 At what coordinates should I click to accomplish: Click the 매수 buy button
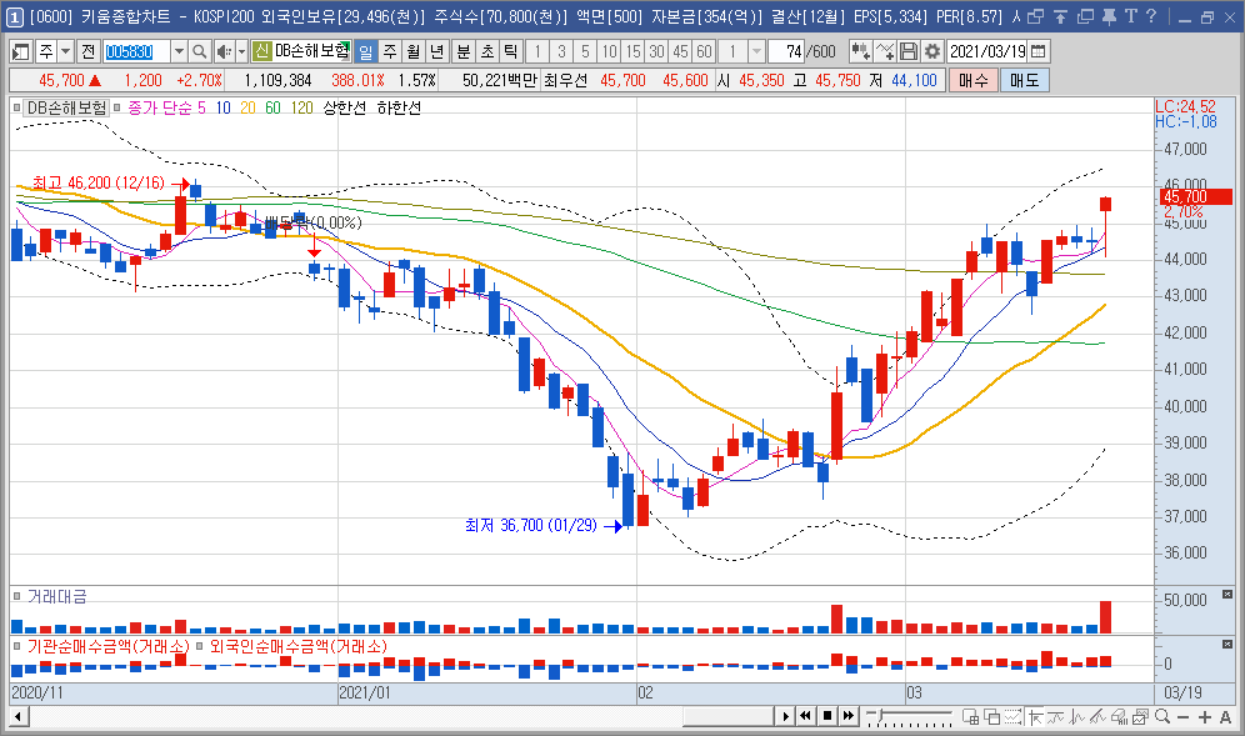(973, 81)
